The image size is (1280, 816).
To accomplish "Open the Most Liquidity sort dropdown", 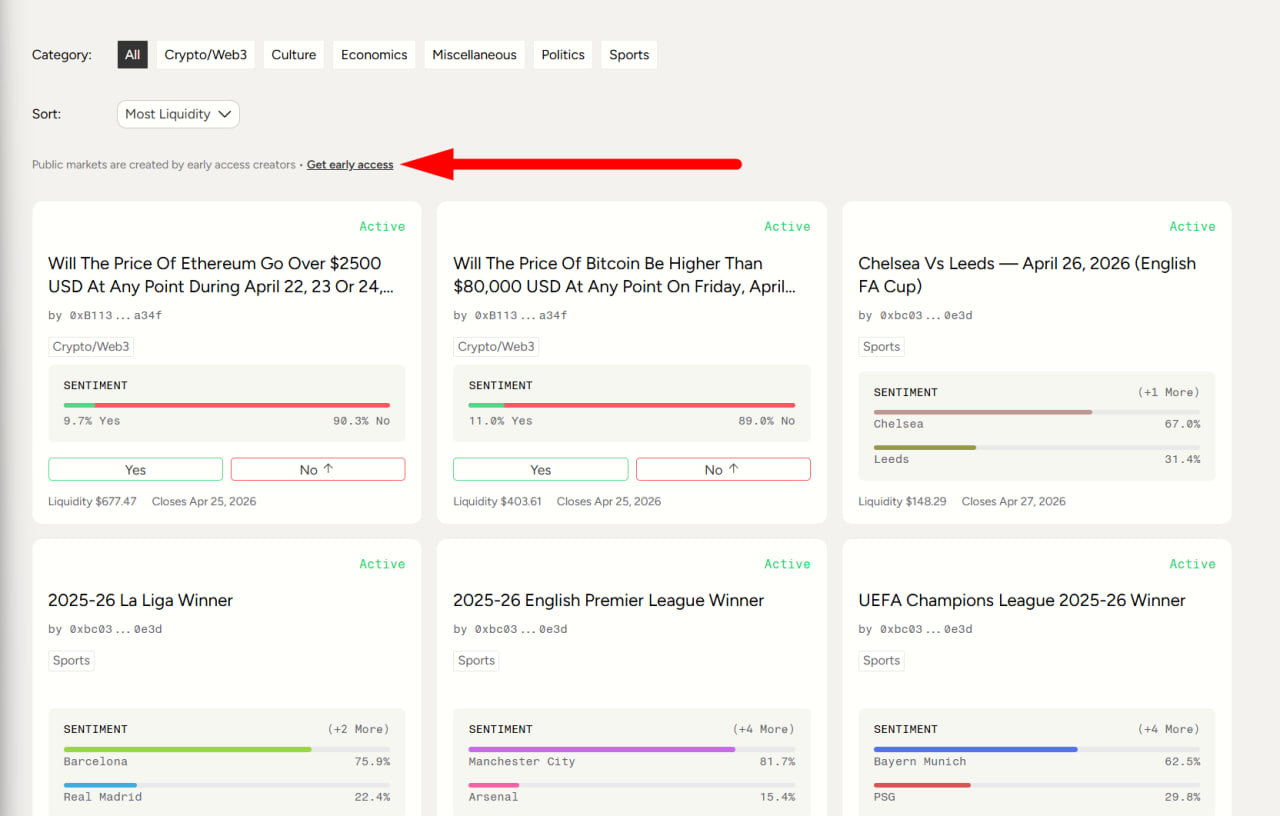I will coord(178,114).
